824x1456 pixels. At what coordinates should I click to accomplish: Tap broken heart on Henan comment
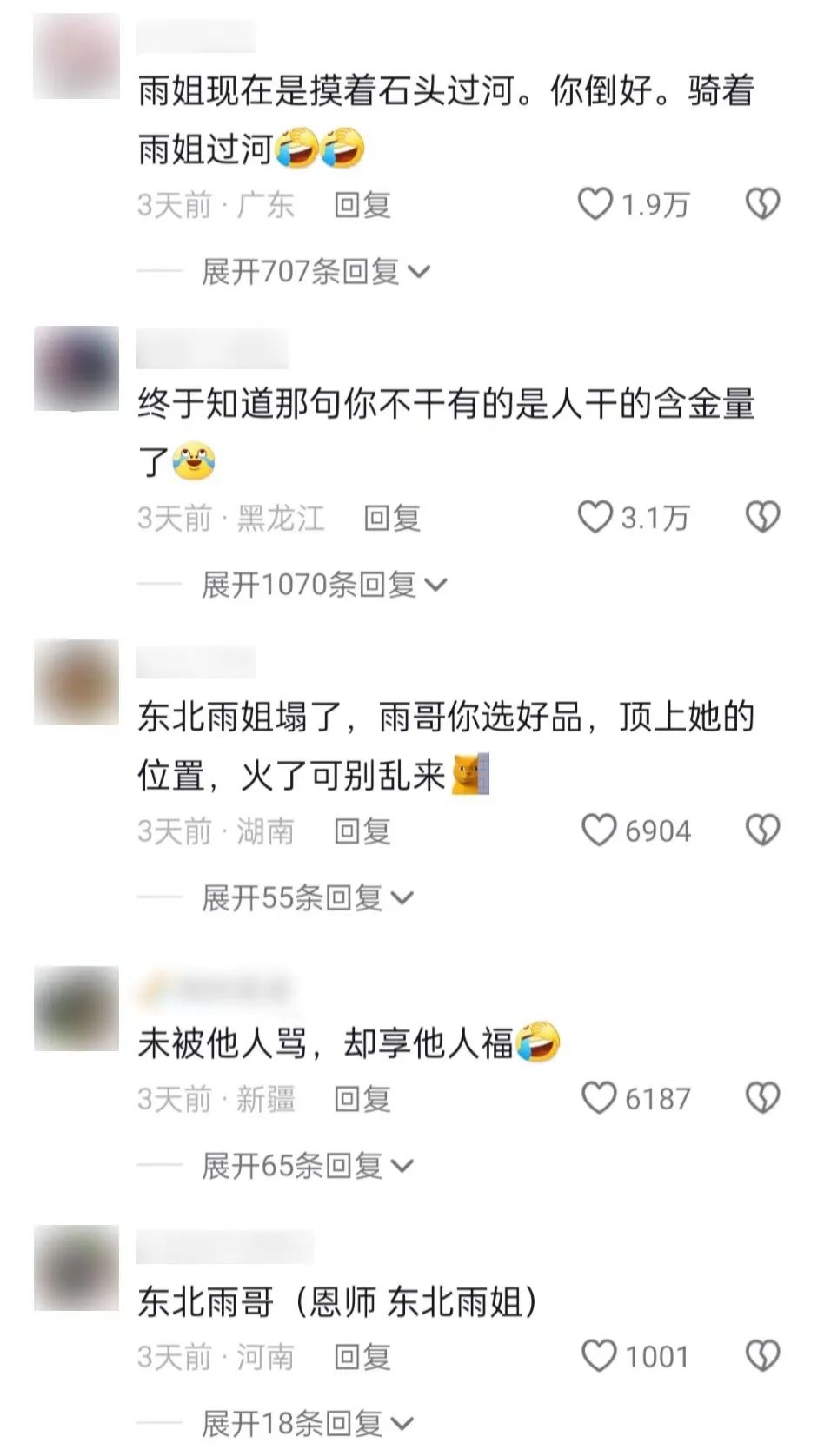tap(763, 1355)
